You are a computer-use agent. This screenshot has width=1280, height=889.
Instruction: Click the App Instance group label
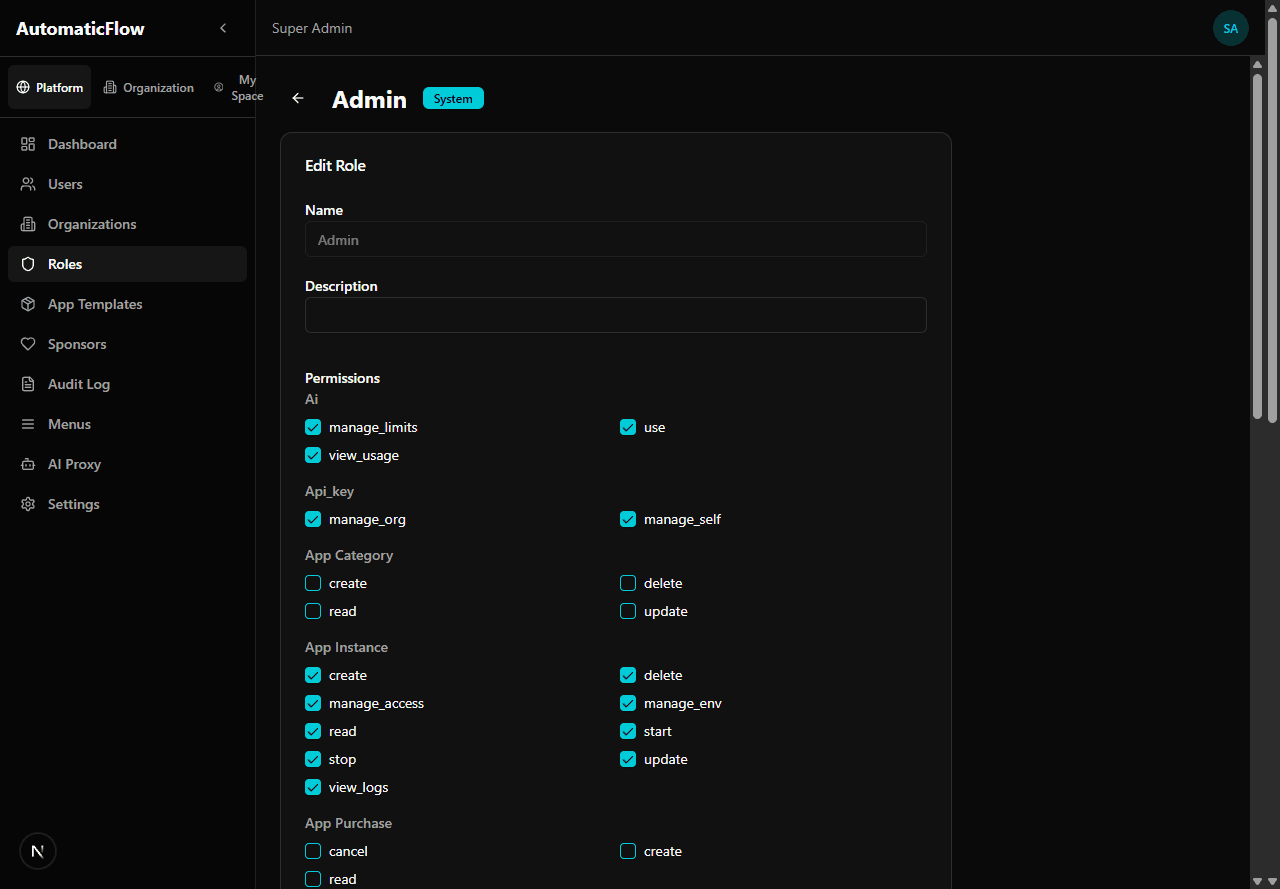pos(346,647)
